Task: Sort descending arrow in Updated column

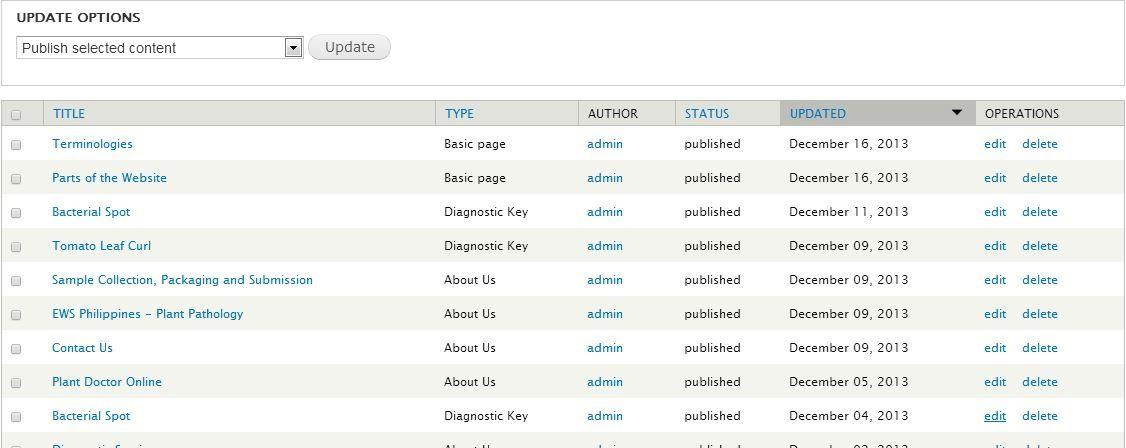Action: click(x=956, y=113)
